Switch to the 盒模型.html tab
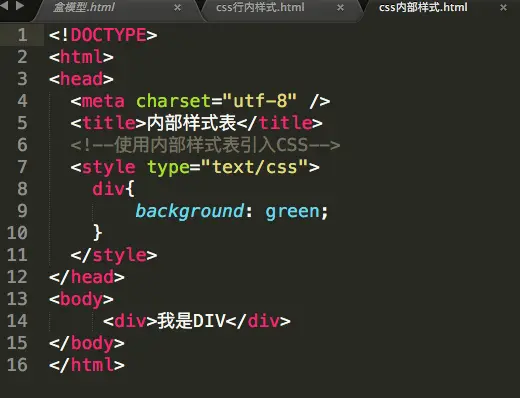520x398 pixels. tap(84, 7)
